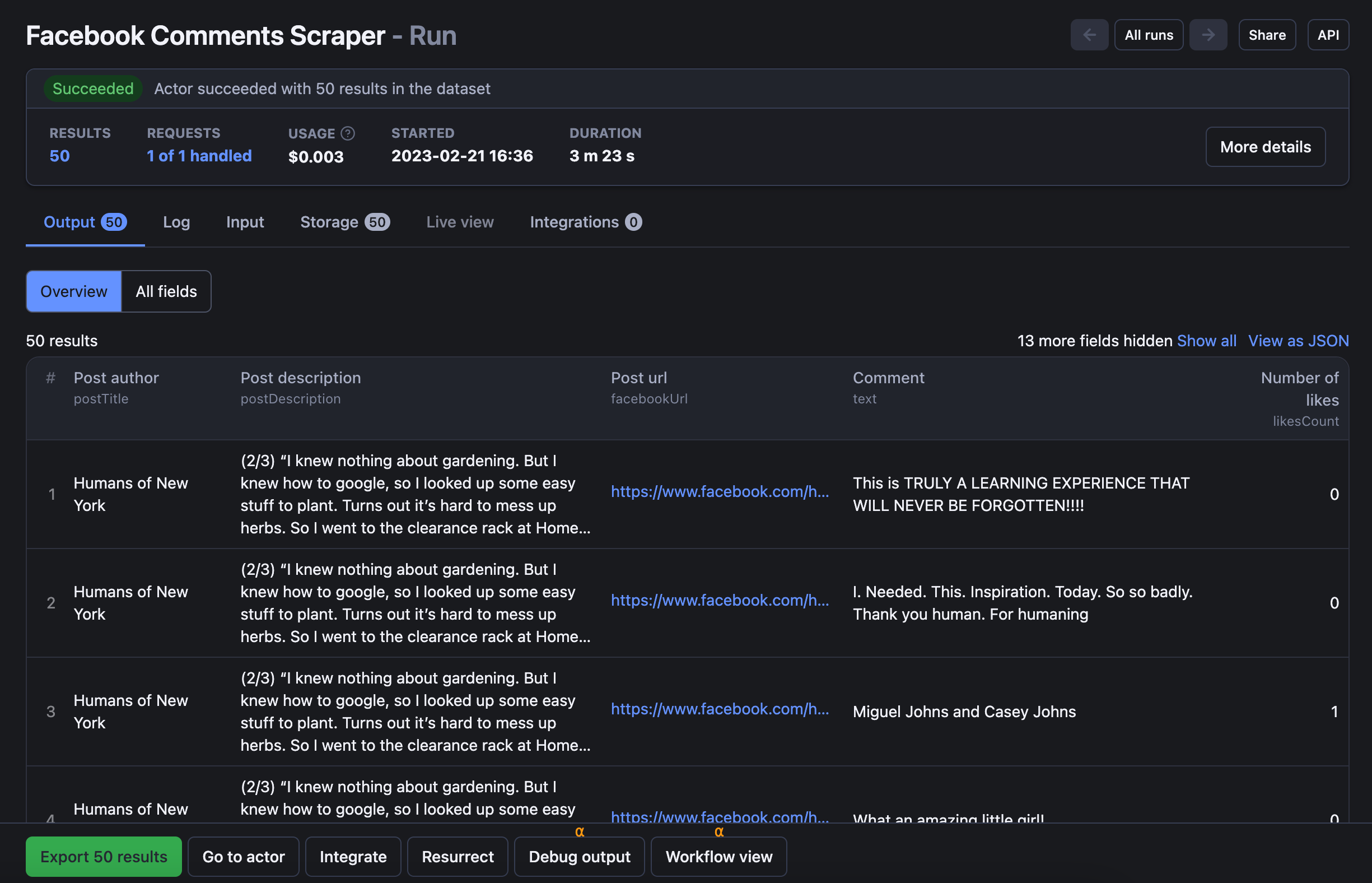Click 'Actor succeeded with 50 results' message

[x=322, y=89]
